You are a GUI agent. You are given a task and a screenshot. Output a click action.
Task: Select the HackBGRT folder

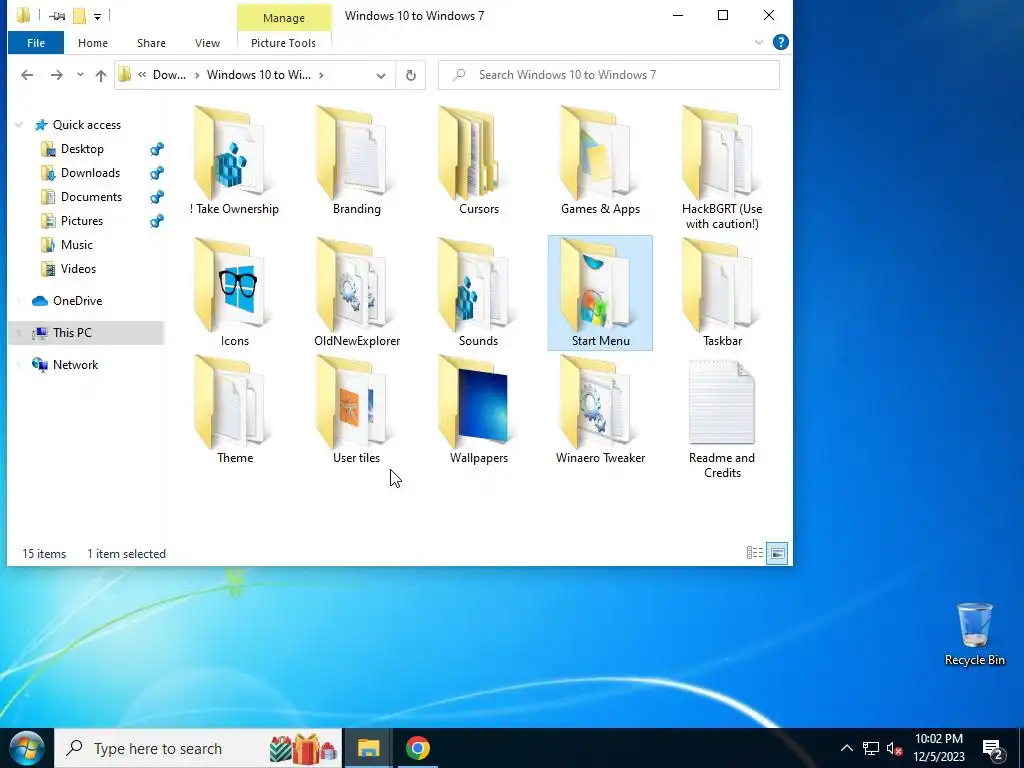point(722,168)
